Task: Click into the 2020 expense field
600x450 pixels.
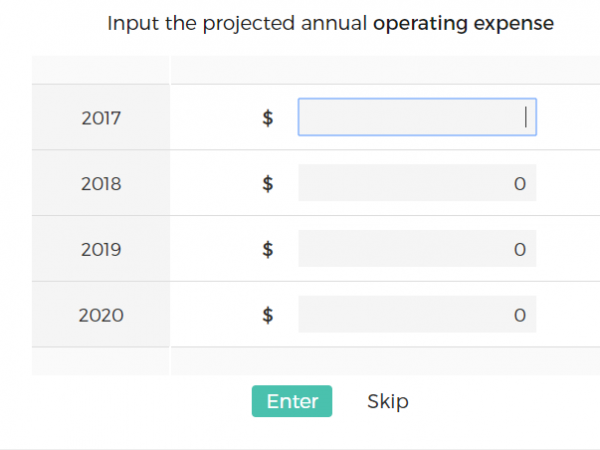Action: coord(417,315)
